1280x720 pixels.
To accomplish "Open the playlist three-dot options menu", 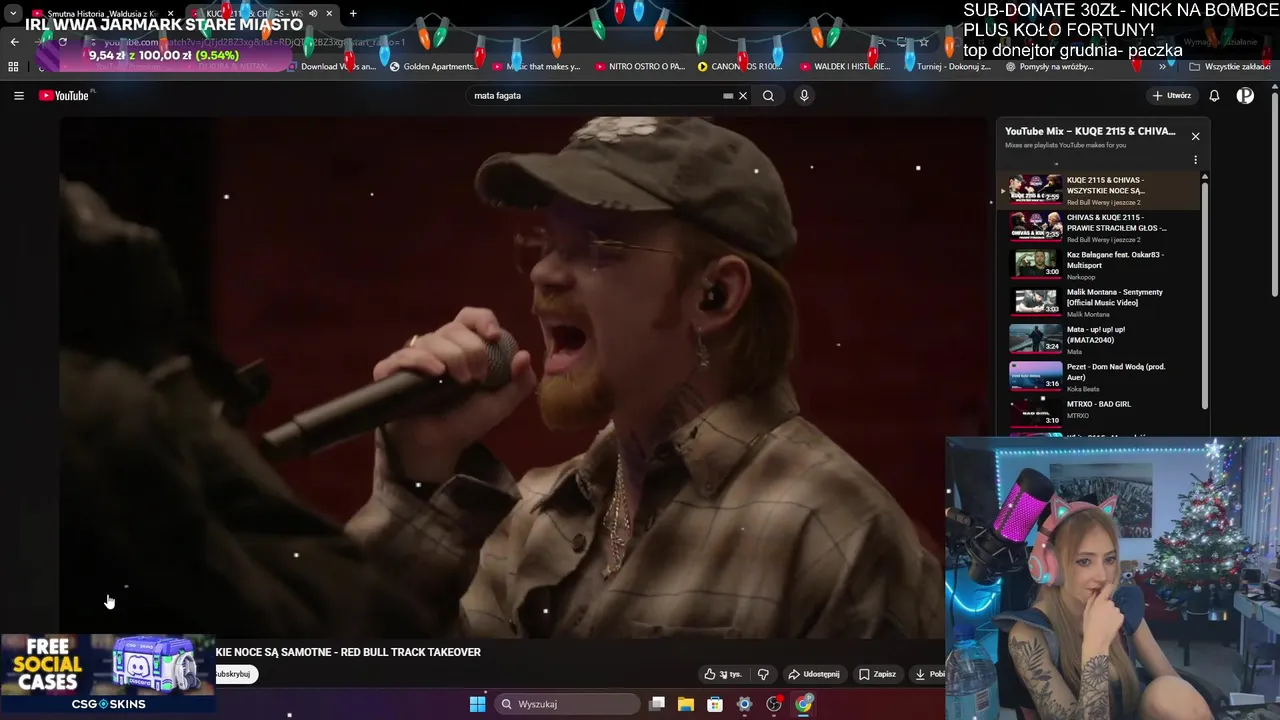I will coord(1195,160).
